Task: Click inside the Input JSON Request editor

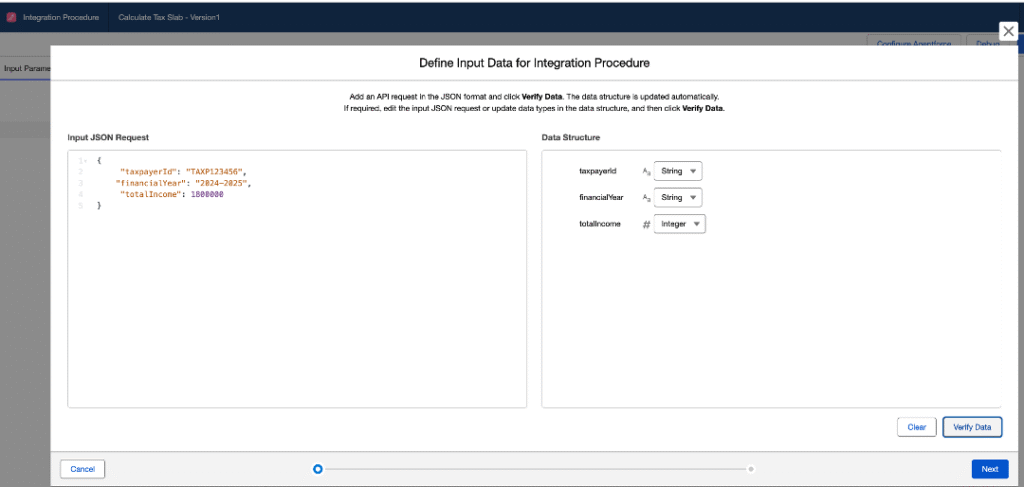Action: (297, 279)
